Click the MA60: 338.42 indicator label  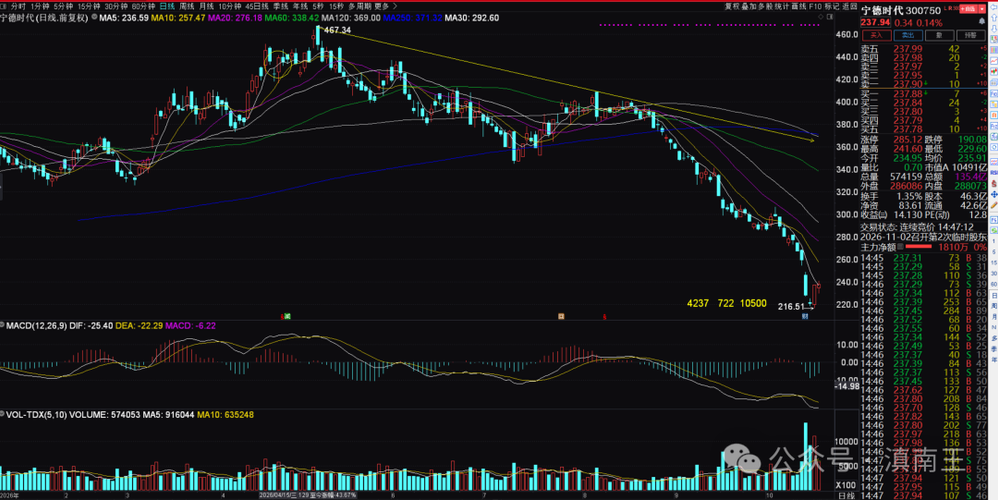[x=292, y=18]
